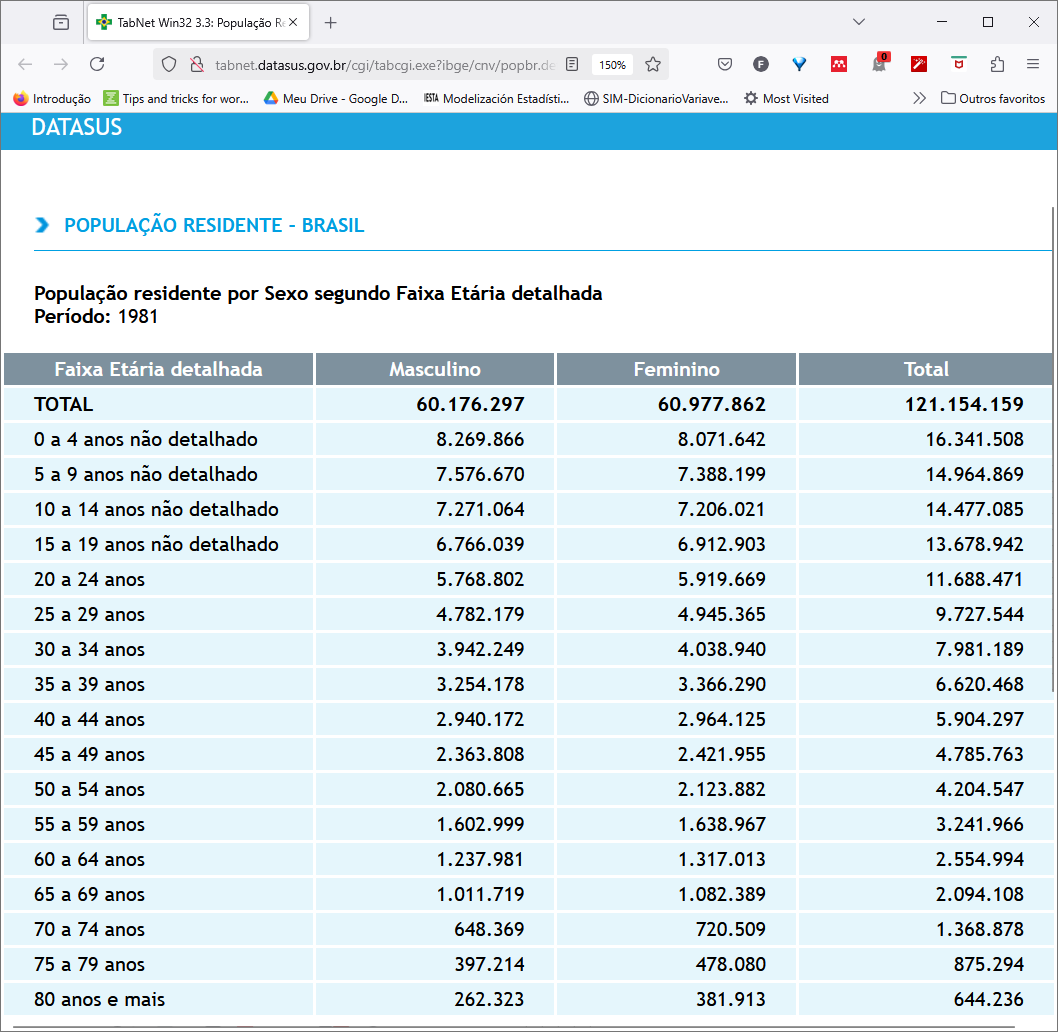Screen dimensions: 1058x1032
Task: Reload the current page
Action: [x=97, y=64]
